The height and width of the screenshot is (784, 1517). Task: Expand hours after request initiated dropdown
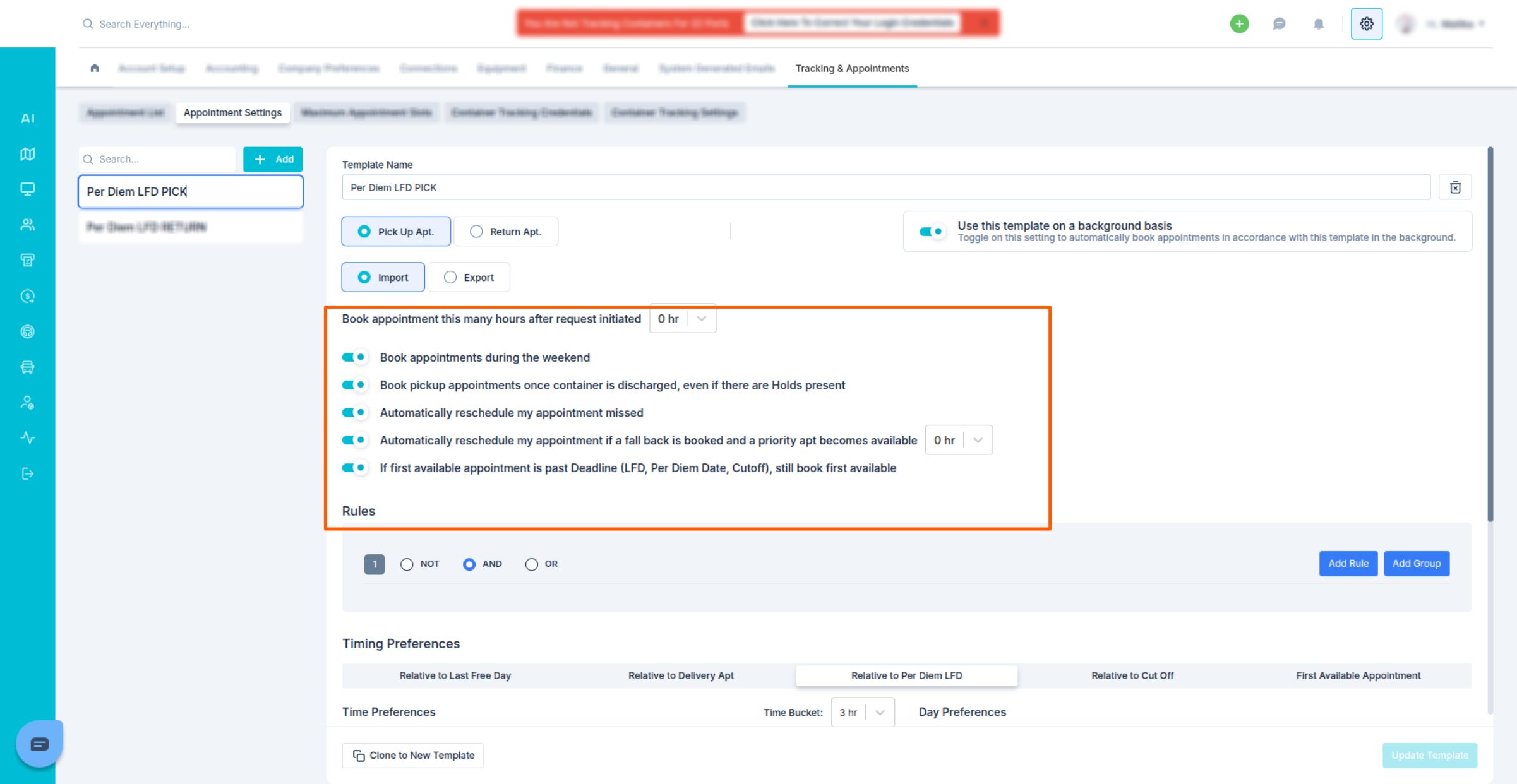tap(683, 319)
